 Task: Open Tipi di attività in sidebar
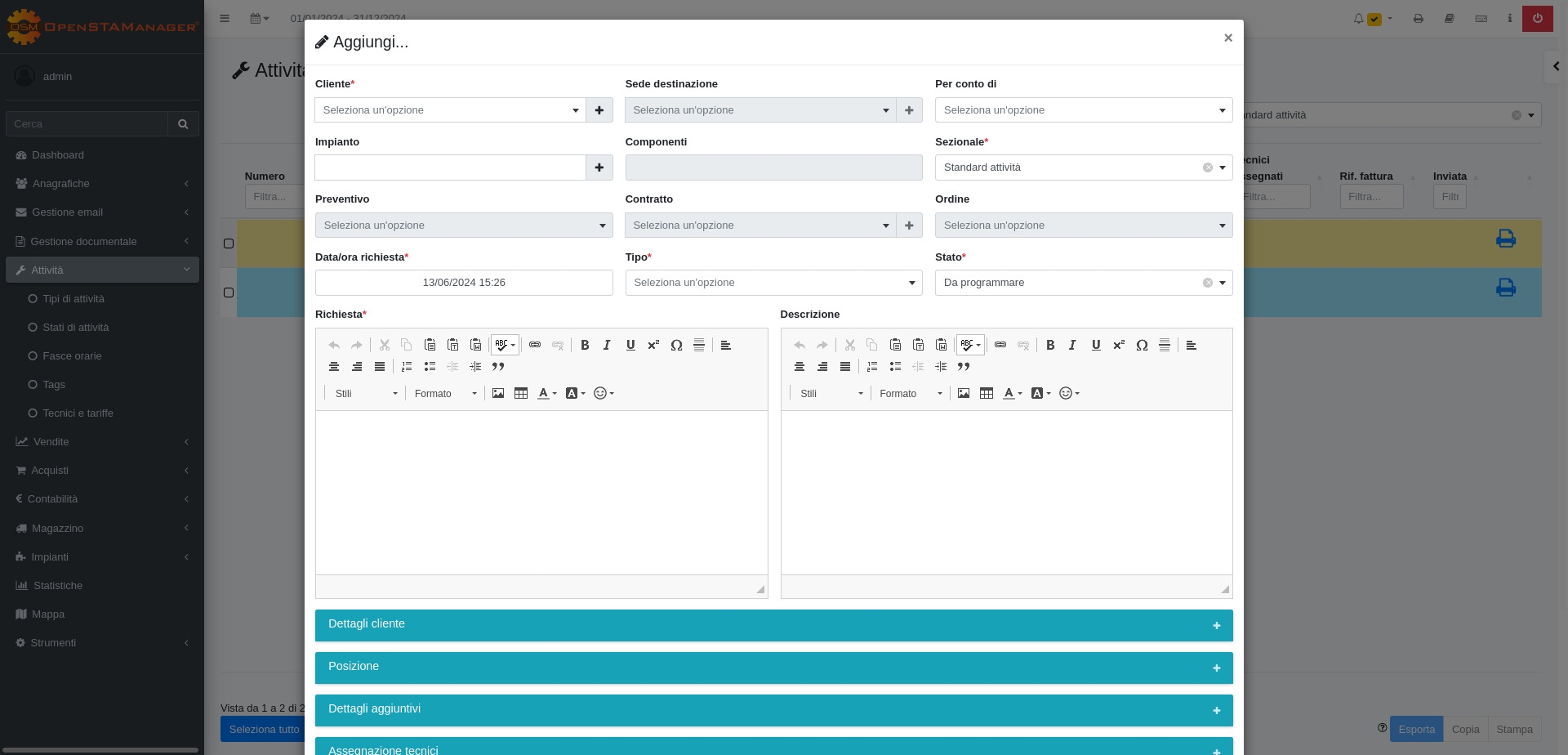pos(73,299)
